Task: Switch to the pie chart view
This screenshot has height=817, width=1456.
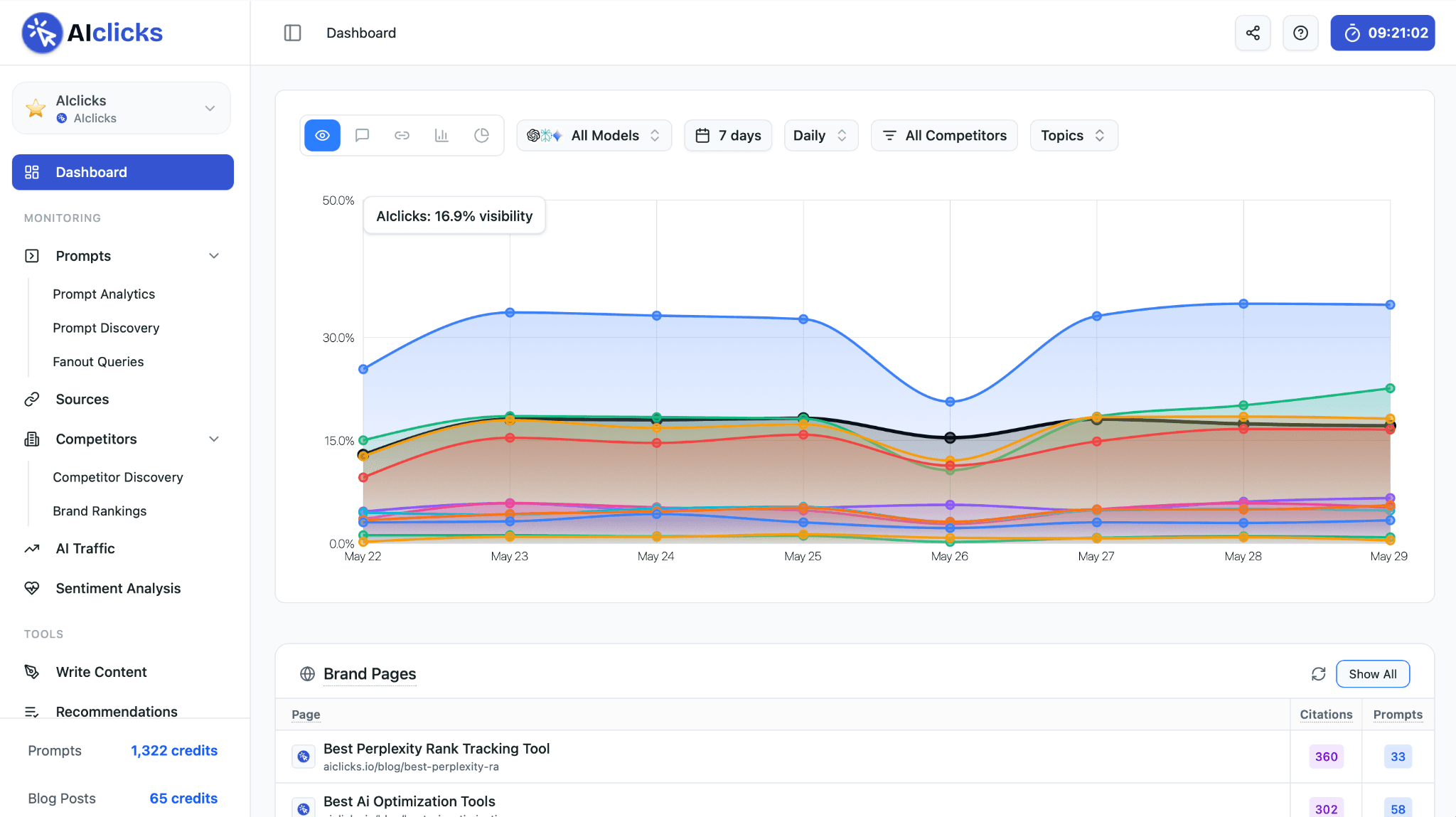Action: pos(481,135)
